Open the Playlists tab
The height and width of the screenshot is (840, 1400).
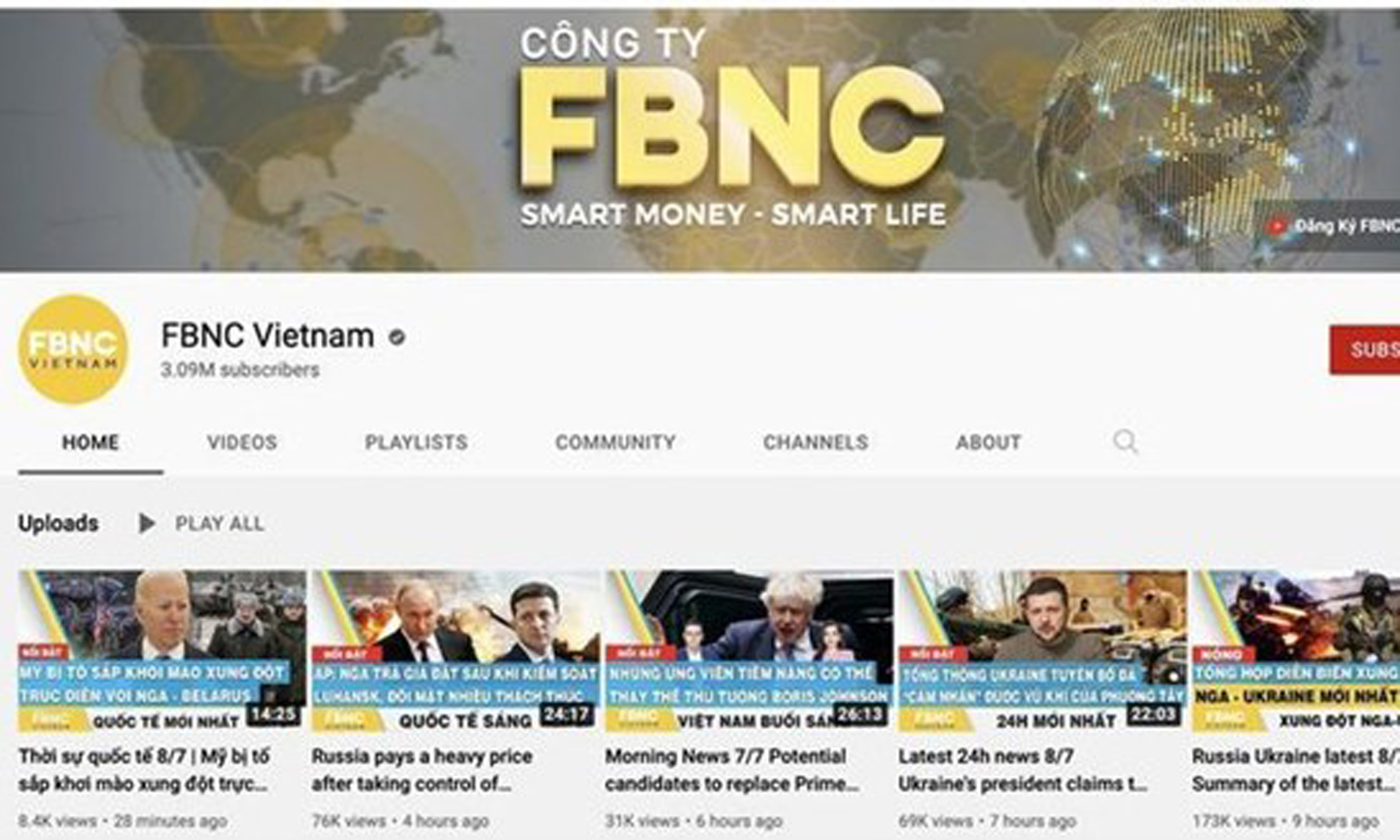click(x=416, y=442)
